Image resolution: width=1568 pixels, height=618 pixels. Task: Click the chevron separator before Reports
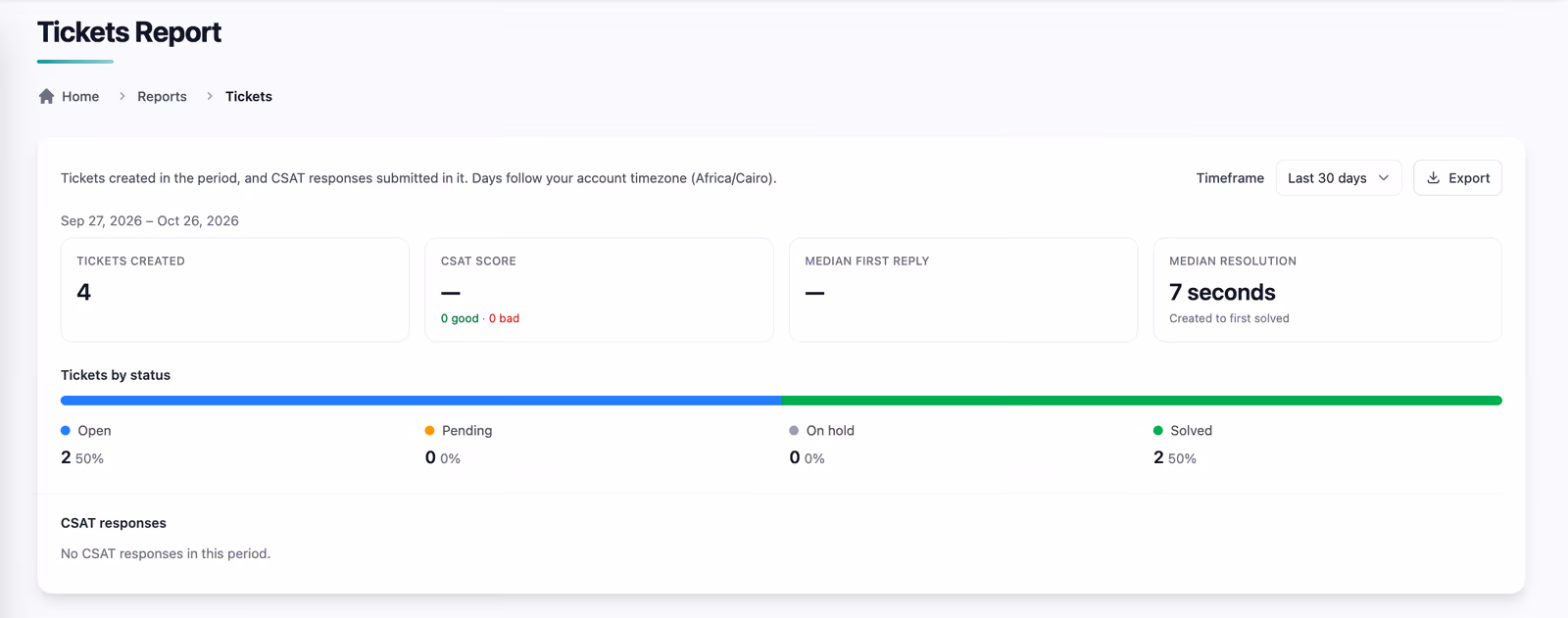click(122, 96)
